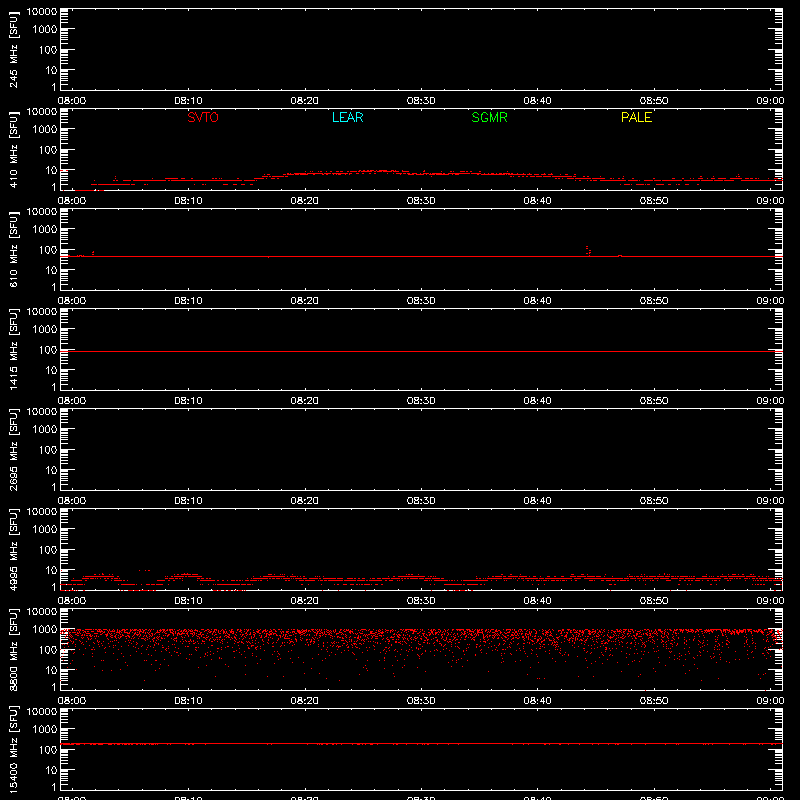Click 08:10 time label under 1415 MHz panel
Screen dimensions: 800x800
coord(188,401)
